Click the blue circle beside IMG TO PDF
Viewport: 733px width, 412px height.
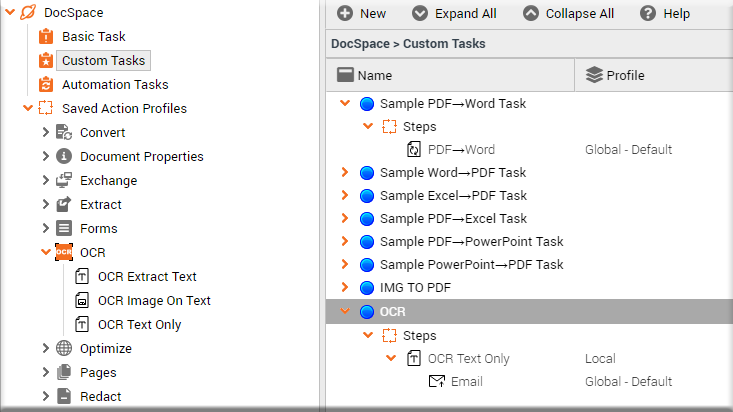coord(367,288)
